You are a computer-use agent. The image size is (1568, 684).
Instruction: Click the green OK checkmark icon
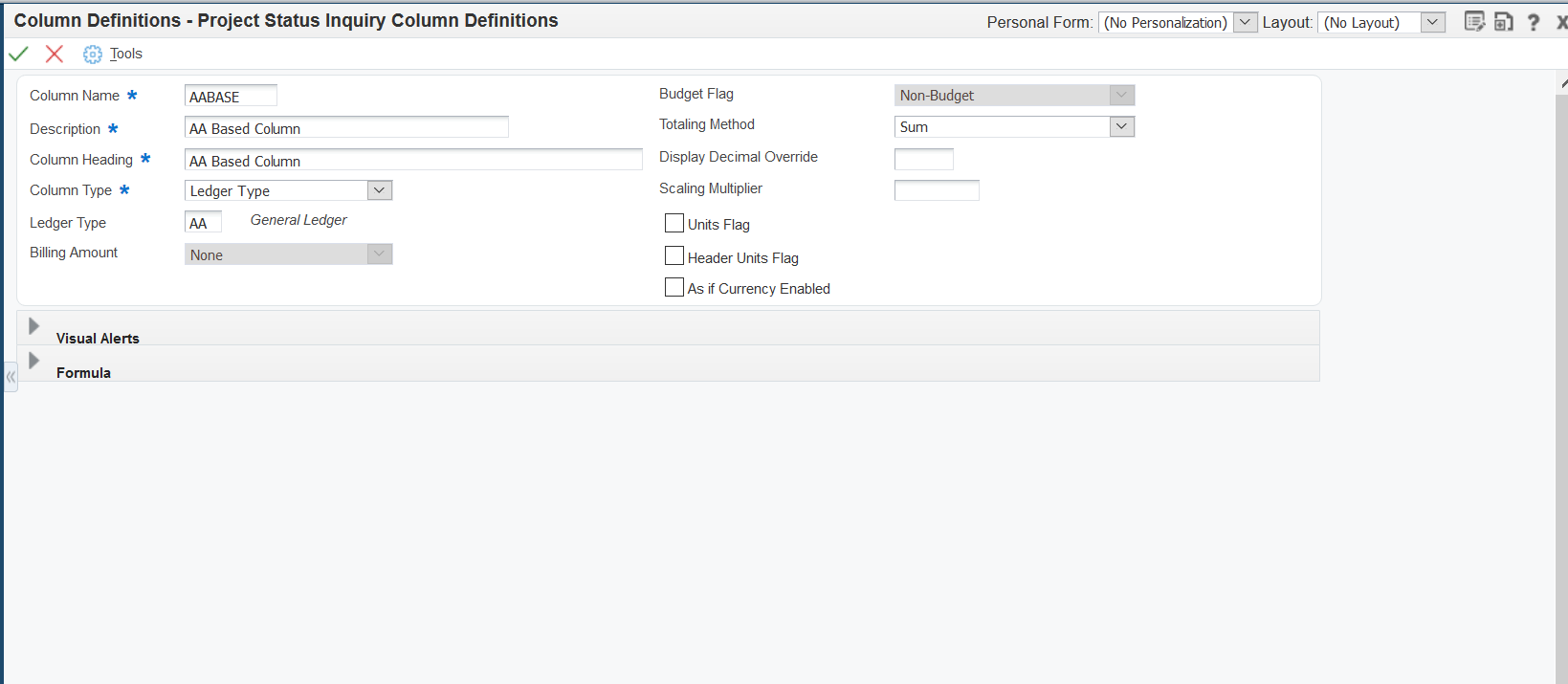(x=18, y=54)
